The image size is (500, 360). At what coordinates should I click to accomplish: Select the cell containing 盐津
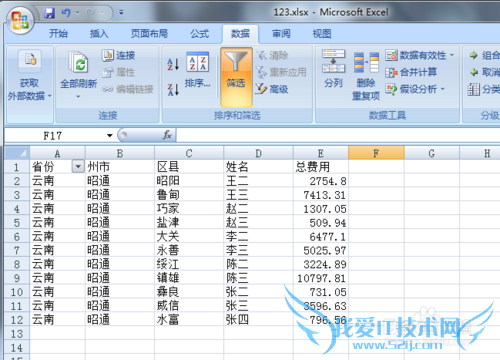[x=189, y=222]
